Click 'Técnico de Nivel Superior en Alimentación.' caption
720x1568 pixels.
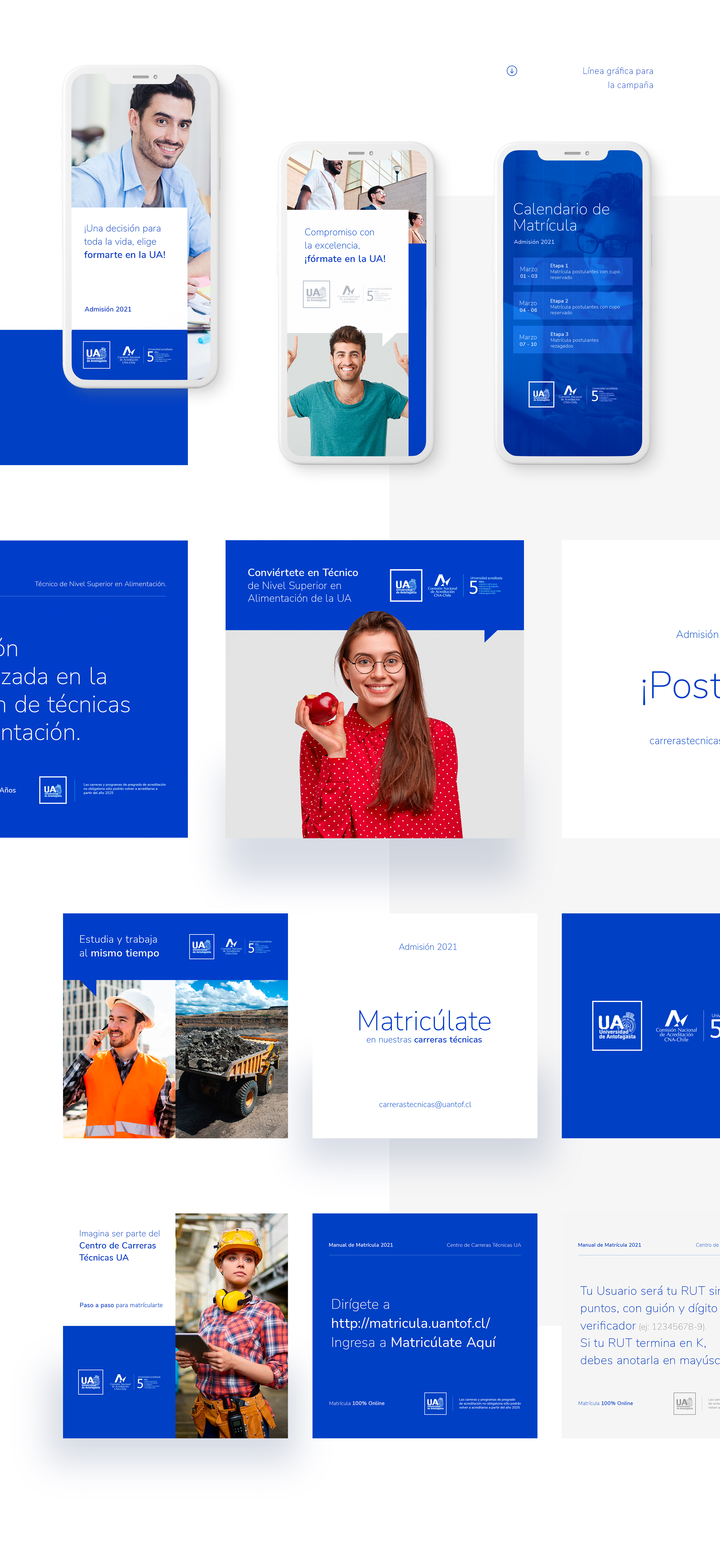click(100, 584)
